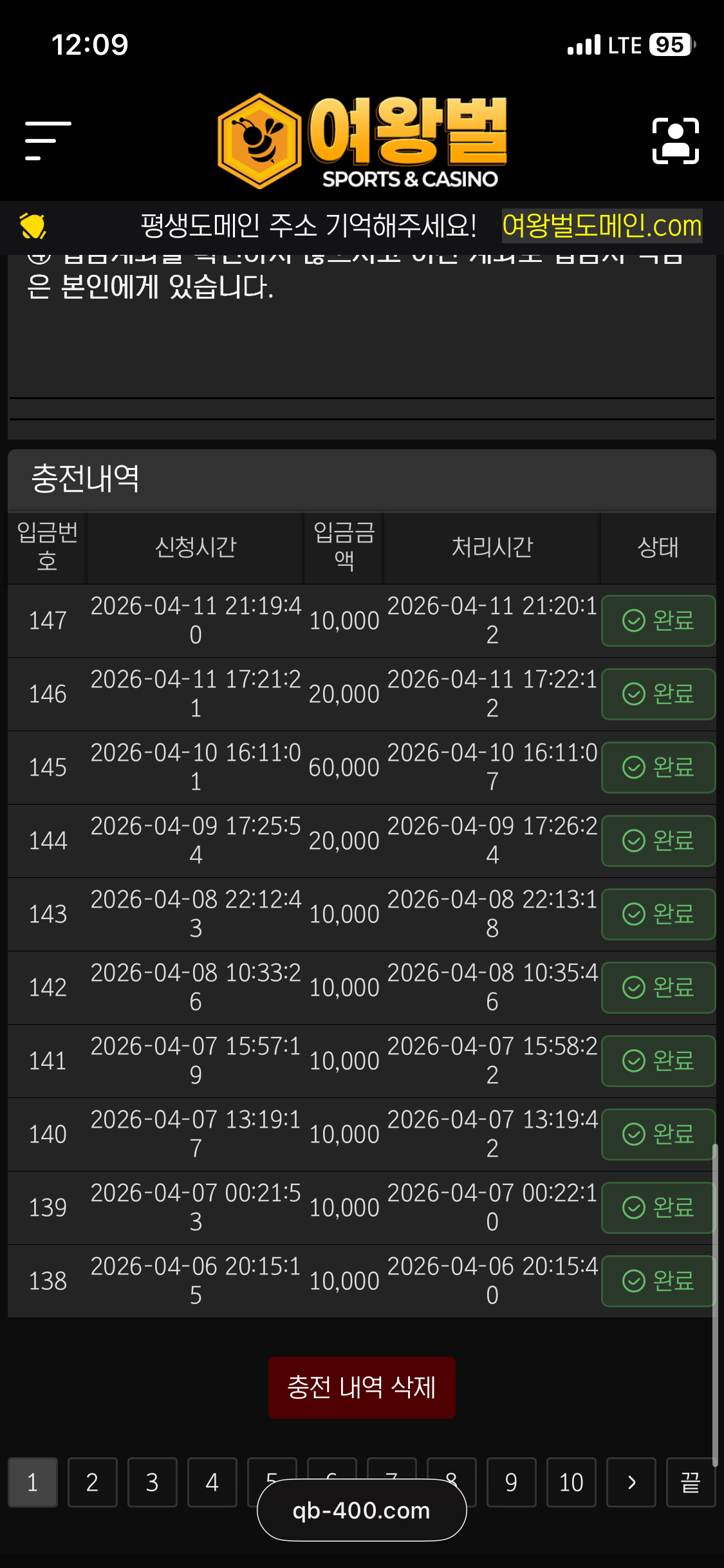Go to page 2 of history
Image resolution: width=724 pixels, height=1568 pixels.
tap(92, 1482)
